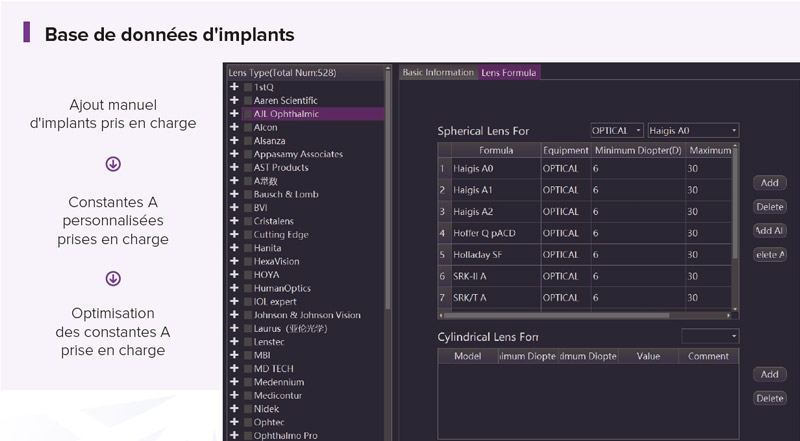This screenshot has height=441, width=800.
Task: Check the Hanita checkbox
Action: pyautogui.click(x=248, y=248)
